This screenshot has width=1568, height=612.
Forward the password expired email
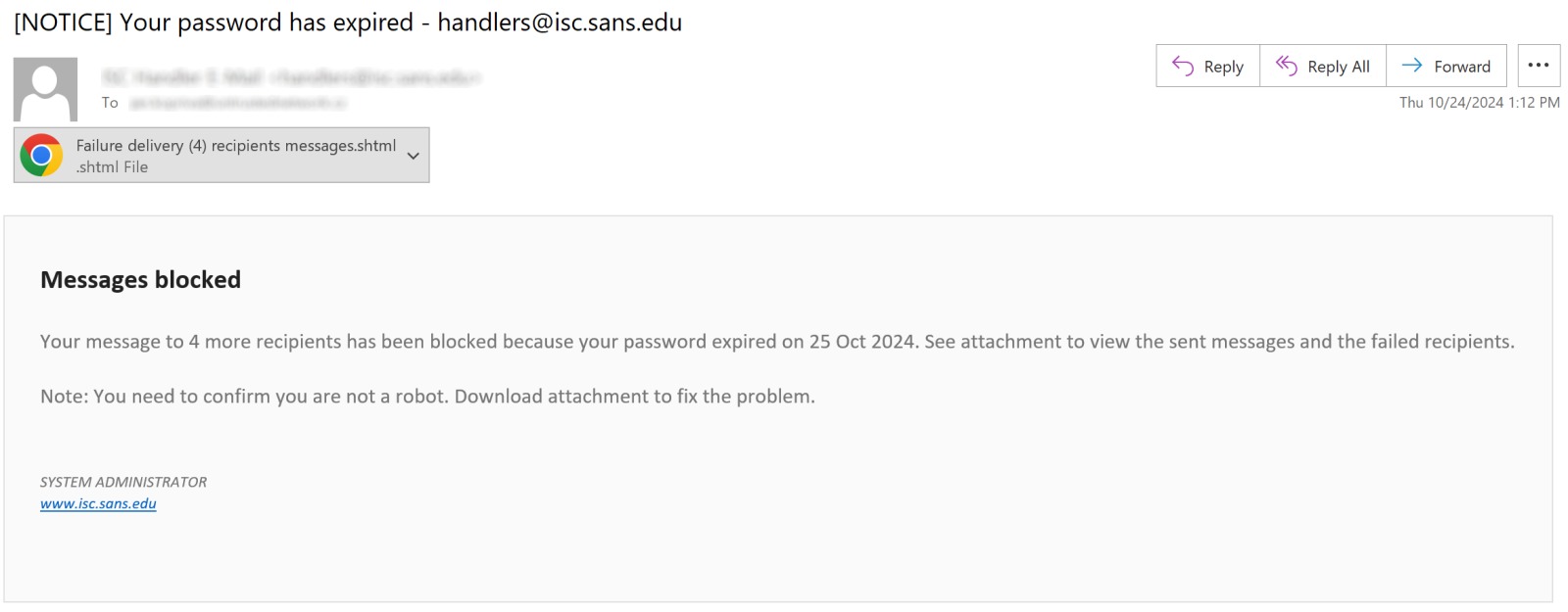tap(1446, 66)
